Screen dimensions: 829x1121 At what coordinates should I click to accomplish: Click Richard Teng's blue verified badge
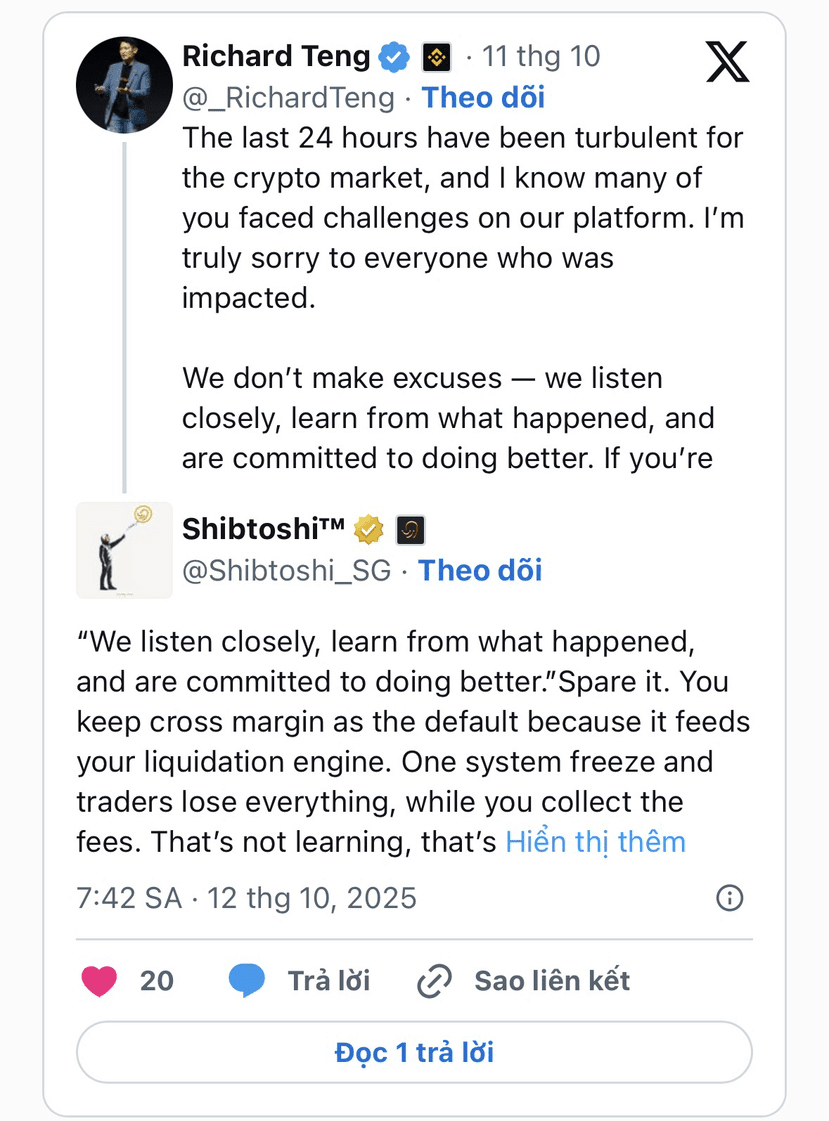coord(395,57)
